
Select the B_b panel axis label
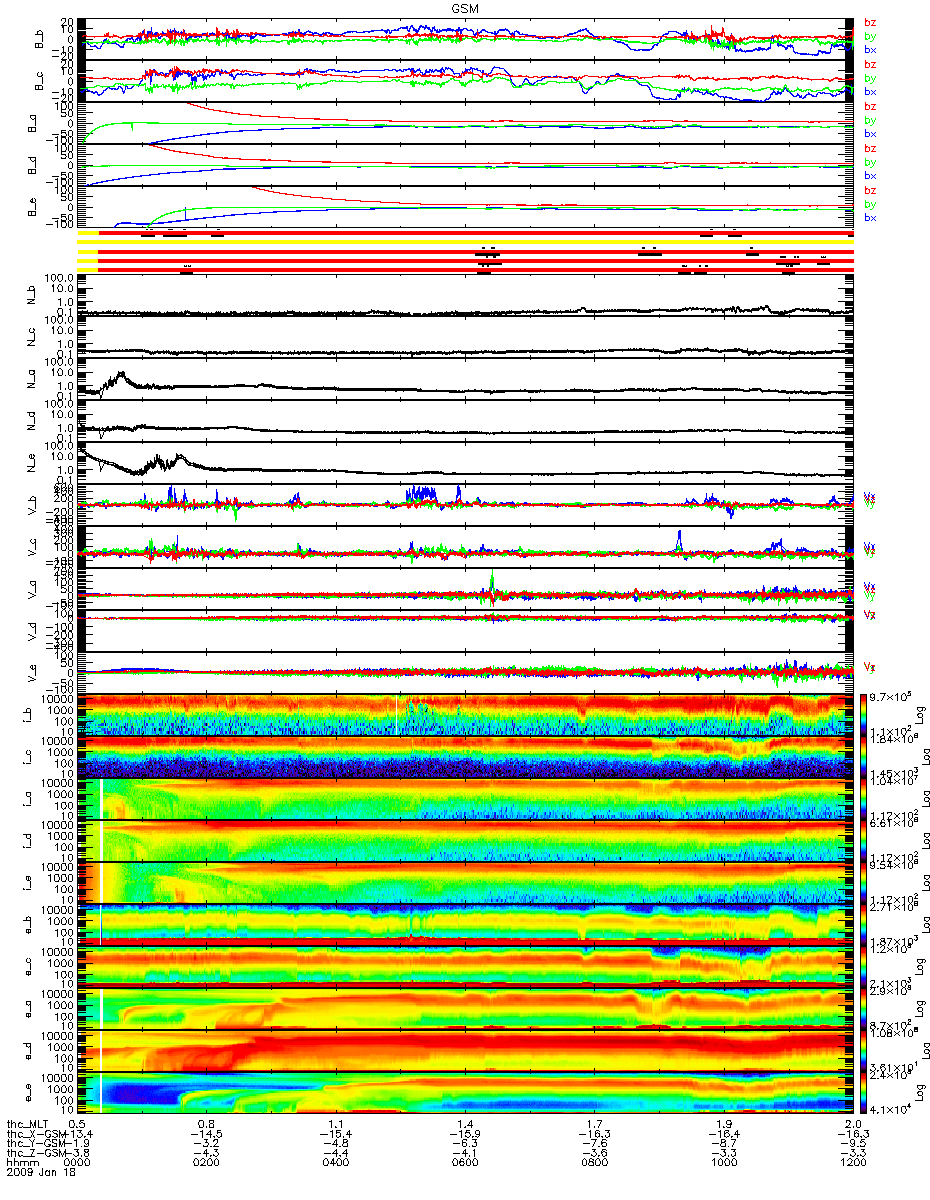[x=40, y=39]
